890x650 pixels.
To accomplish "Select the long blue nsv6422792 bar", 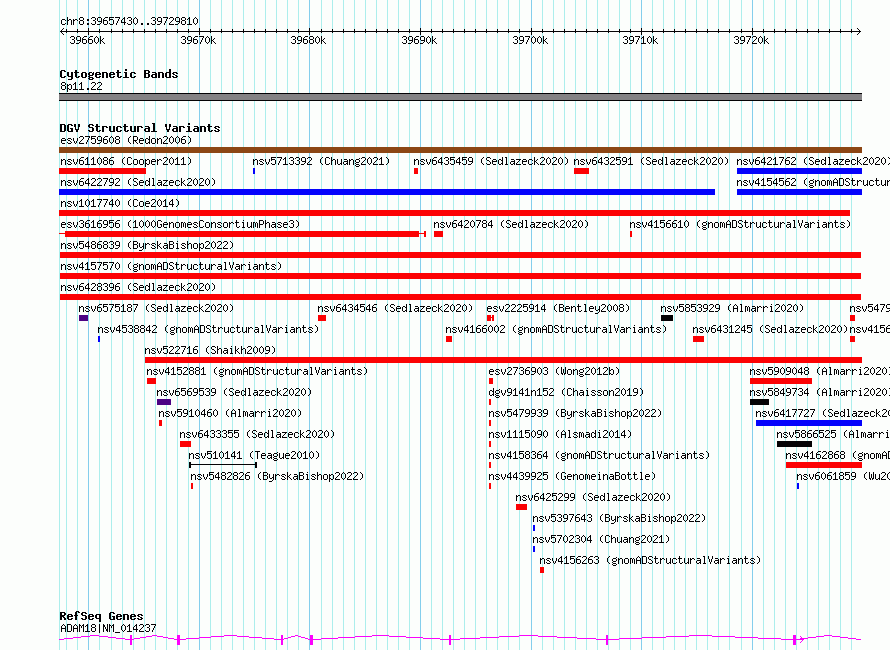I will pos(387,192).
